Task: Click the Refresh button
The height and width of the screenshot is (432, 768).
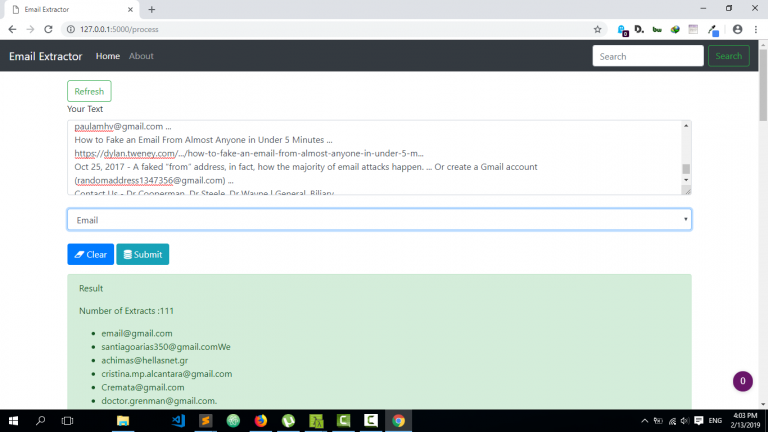Action: coord(89,91)
